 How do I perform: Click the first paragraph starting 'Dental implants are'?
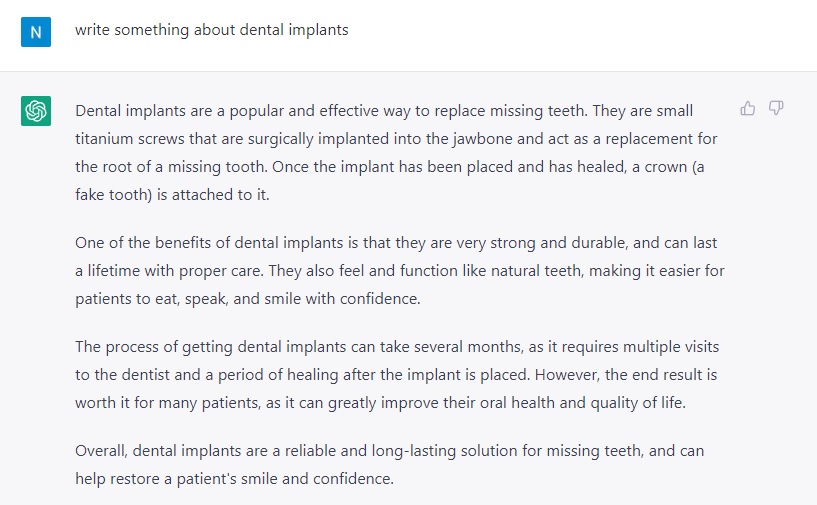396,153
